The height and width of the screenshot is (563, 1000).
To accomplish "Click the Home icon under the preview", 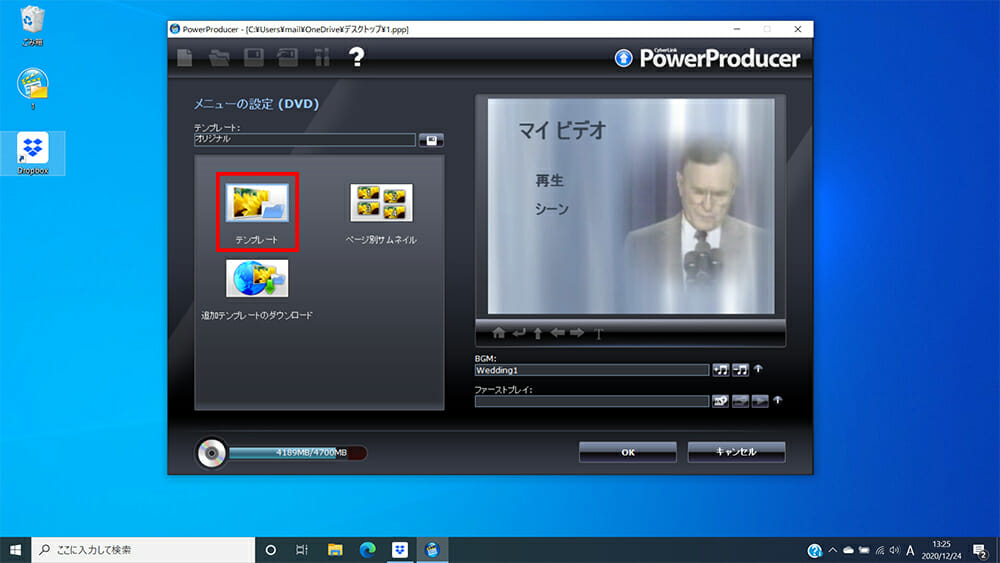I will pyautogui.click(x=499, y=333).
